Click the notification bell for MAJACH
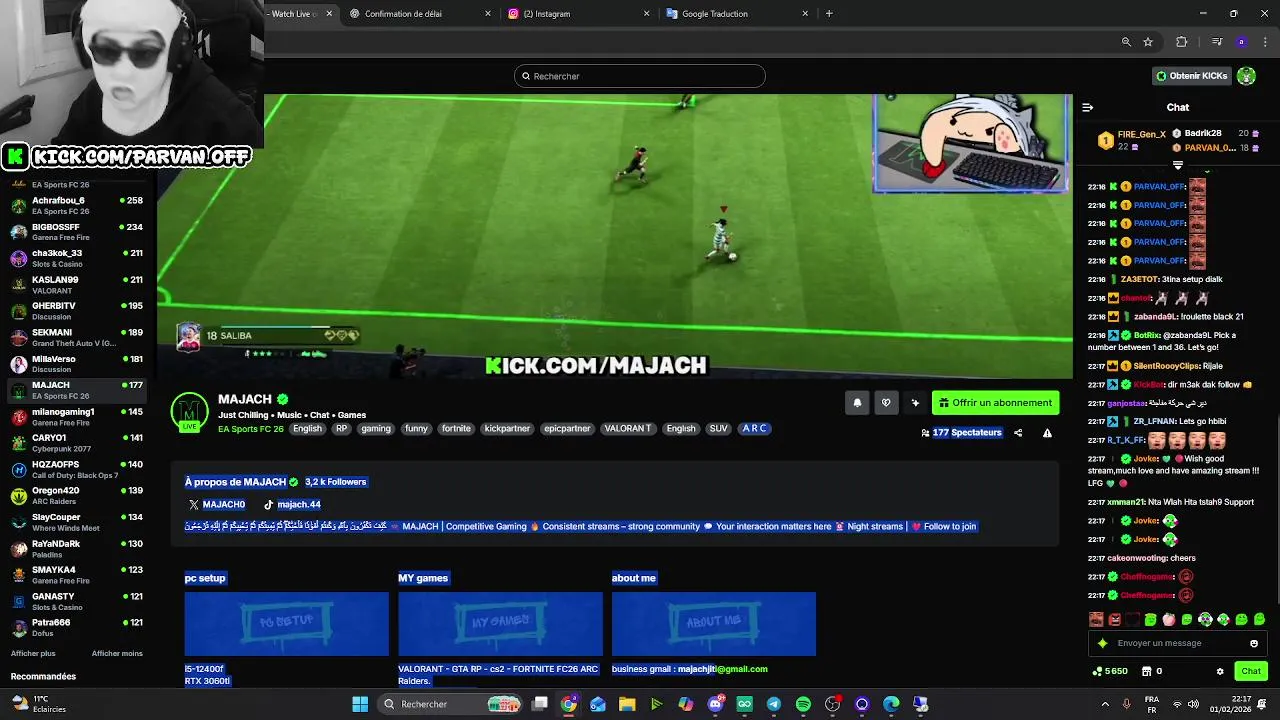The height and width of the screenshot is (720, 1280). click(857, 403)
